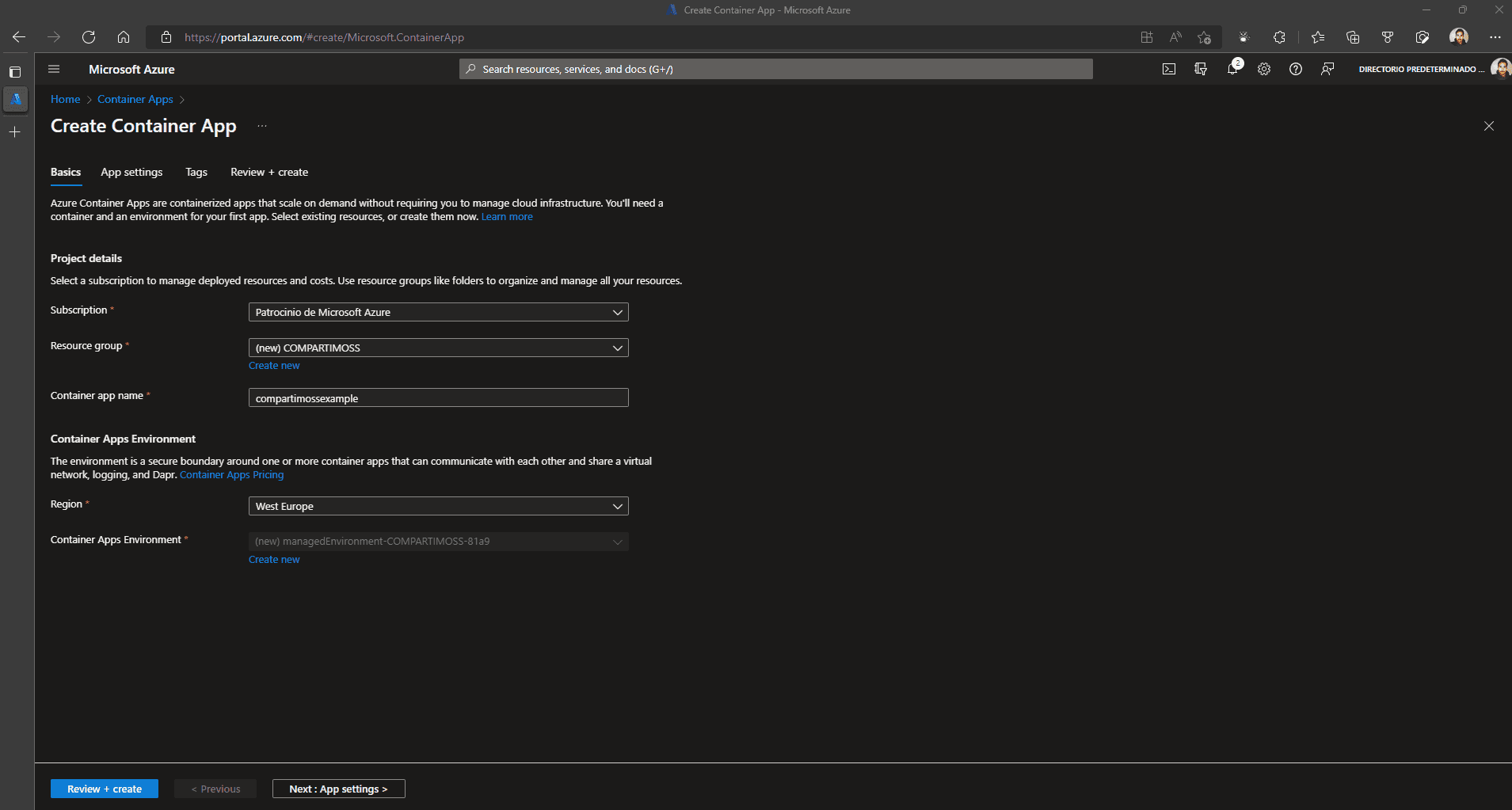The image size is (1512, 810).
Task: Expand the Container Apps Environment dropdown
Action: point(439,542)
